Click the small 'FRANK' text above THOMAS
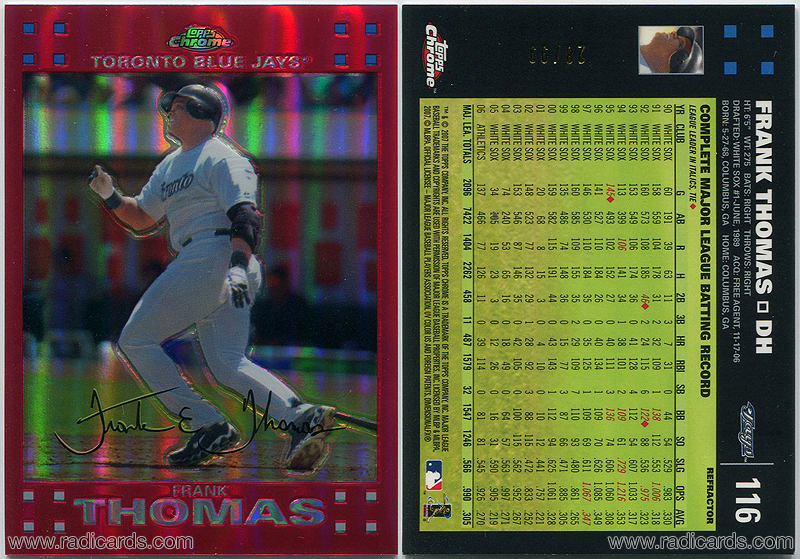The height and width of the screenshot is (559, 800). tap(199, 491)
